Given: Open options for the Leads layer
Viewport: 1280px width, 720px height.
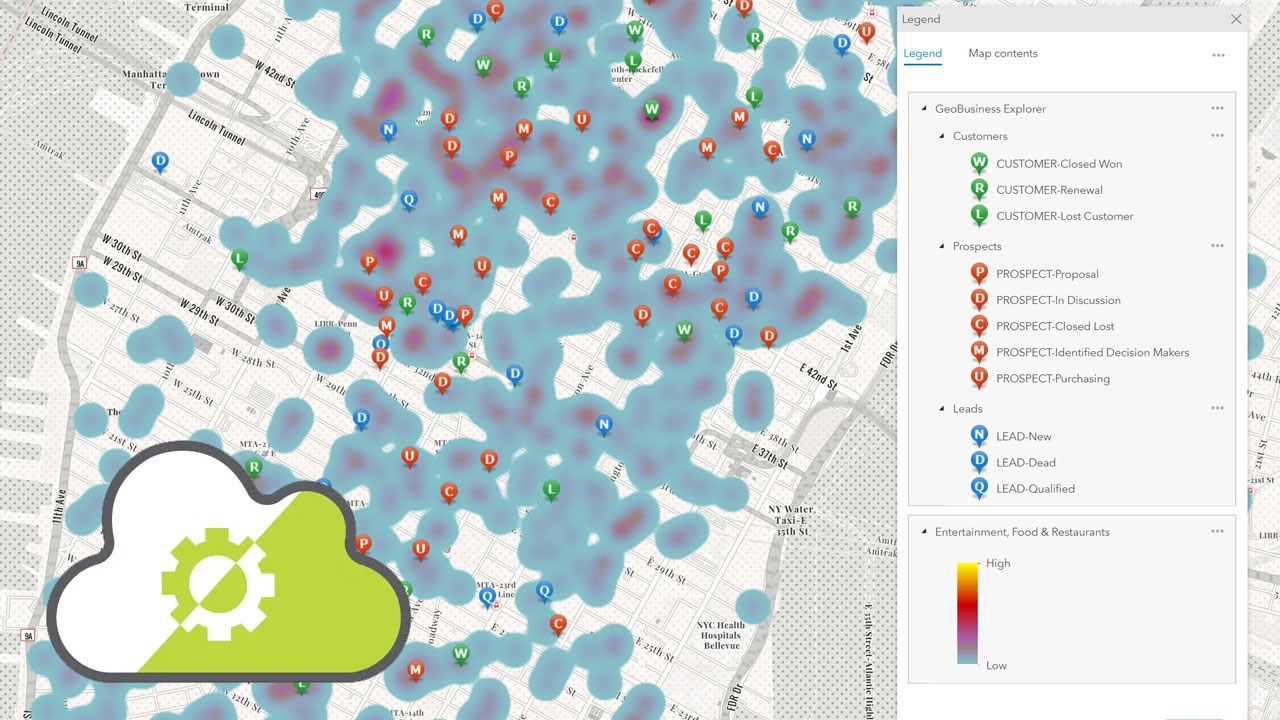Looking at the screenshot, I should [1217, 408].
